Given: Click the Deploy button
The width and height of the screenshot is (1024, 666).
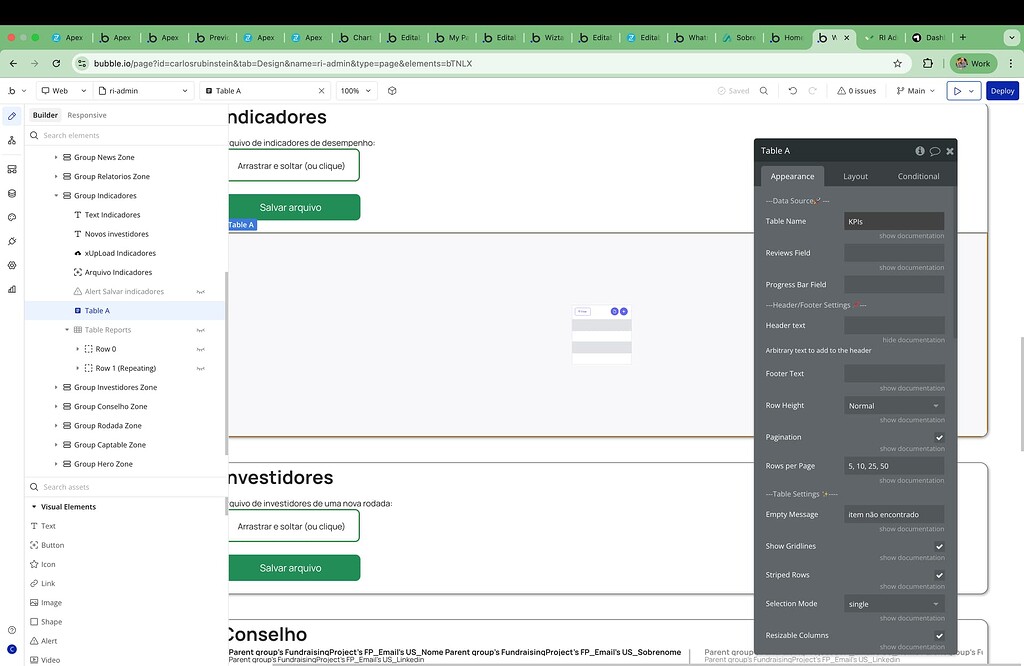Looking at the screenshot, I should tap(1002, 90).
